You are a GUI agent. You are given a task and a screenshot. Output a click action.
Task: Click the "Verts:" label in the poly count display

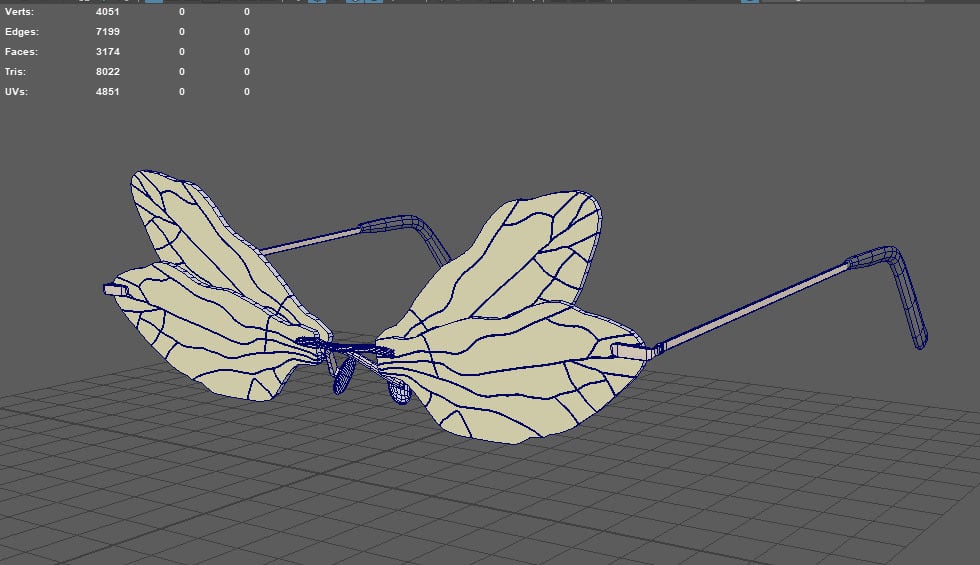[x=19, y=12]
